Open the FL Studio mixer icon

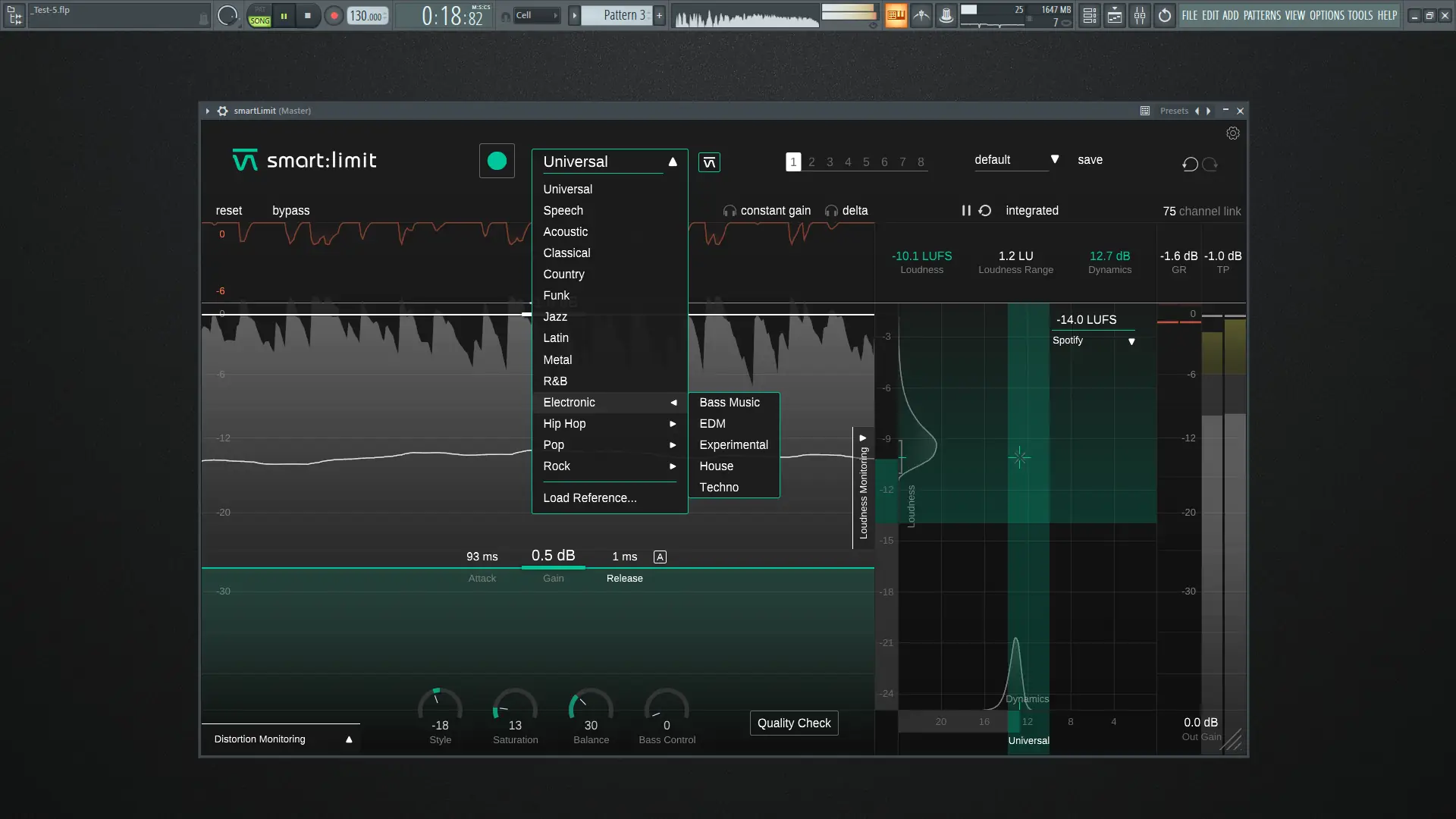[1140, 15]
